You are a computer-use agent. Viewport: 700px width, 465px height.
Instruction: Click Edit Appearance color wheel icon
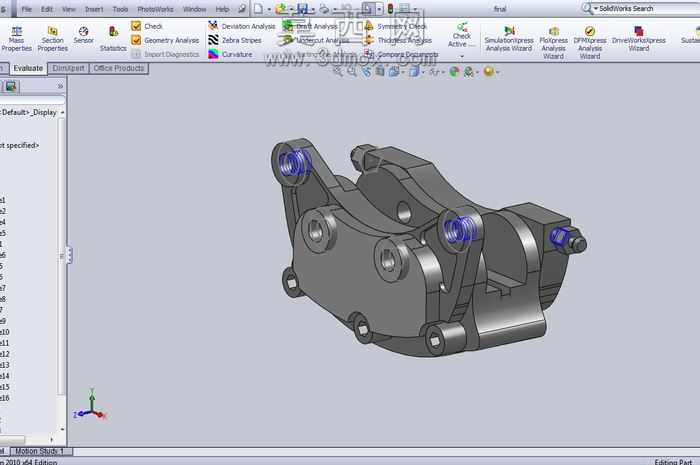tap(454, 71)
